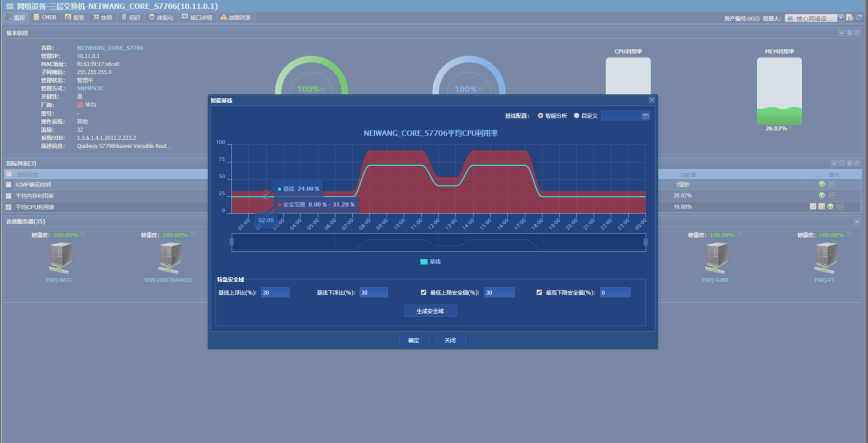Grab the left handle of chart zoom slider
Viewport: 868px width, 443px height.
coord(231,242)
